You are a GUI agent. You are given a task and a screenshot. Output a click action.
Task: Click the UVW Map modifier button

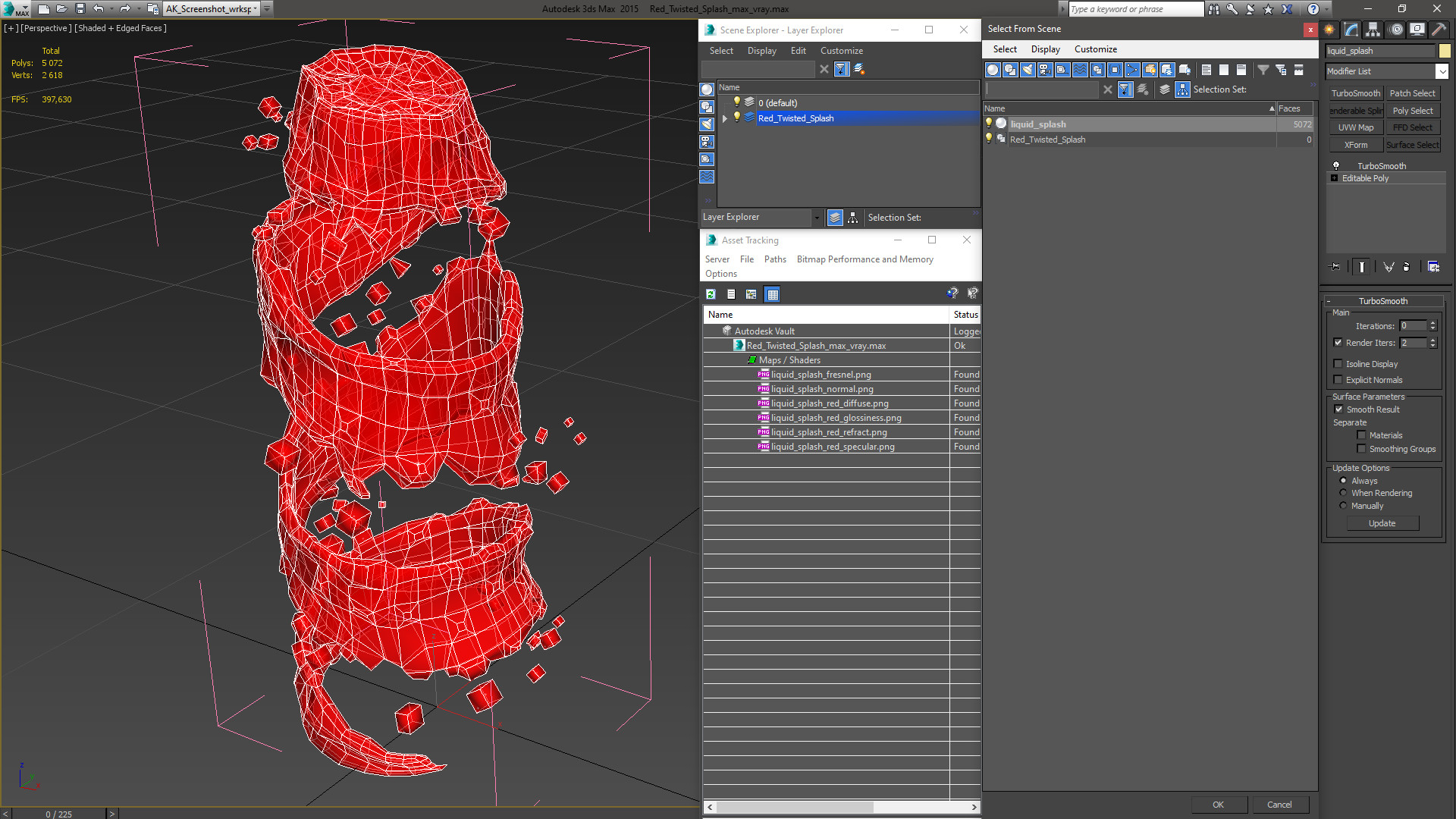click(1355, 127)
